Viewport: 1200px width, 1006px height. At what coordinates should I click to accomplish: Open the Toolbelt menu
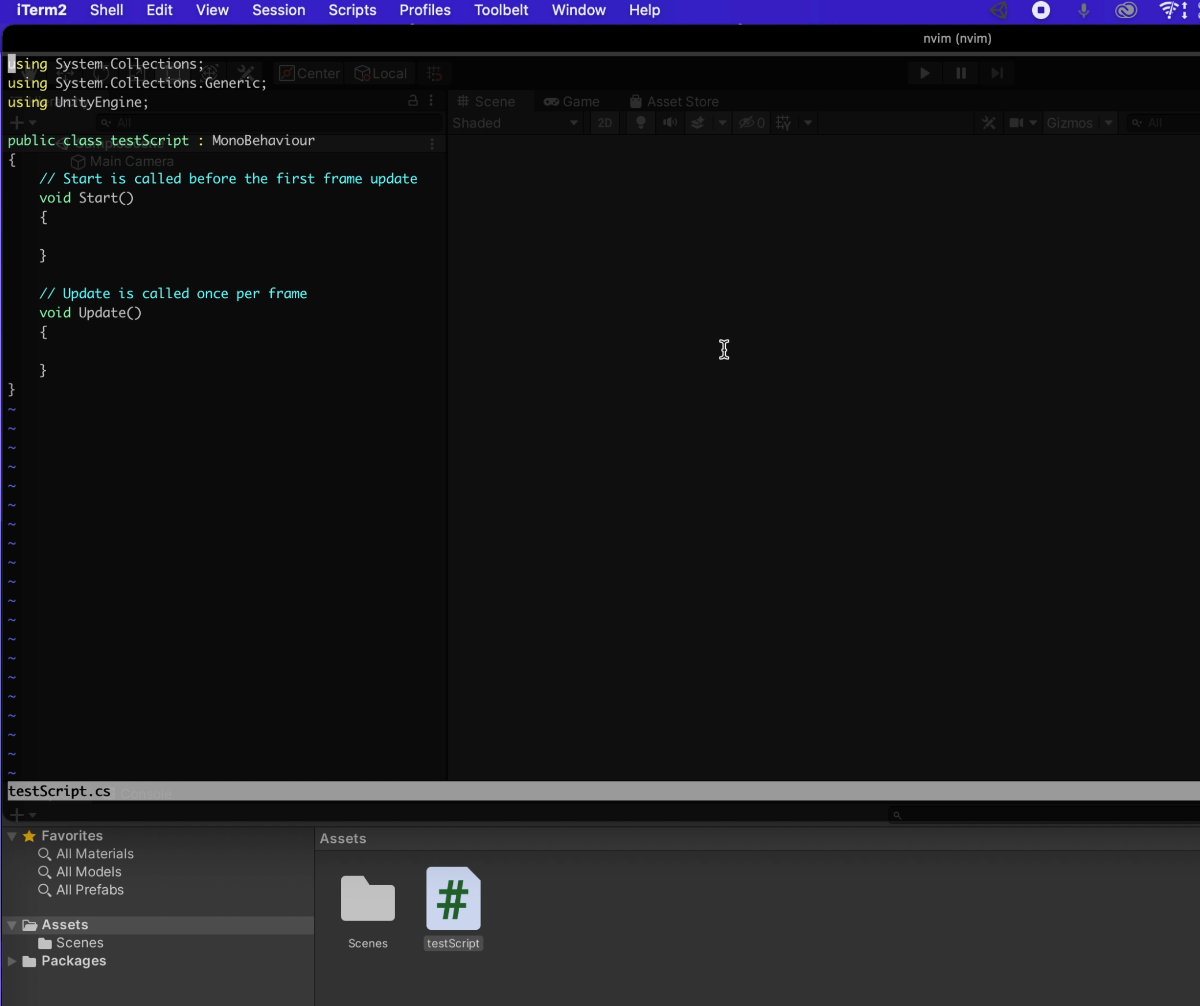[x=502, y=10]
